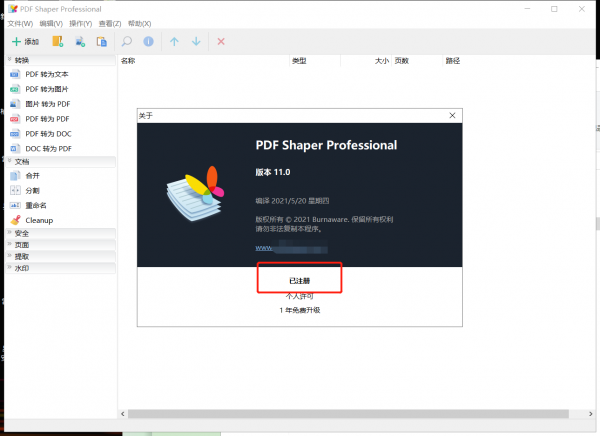Click the paste files toolbar icon
The width and height of the screenshot is (600, 436).
pyautogui.click(x=102, y=41)
